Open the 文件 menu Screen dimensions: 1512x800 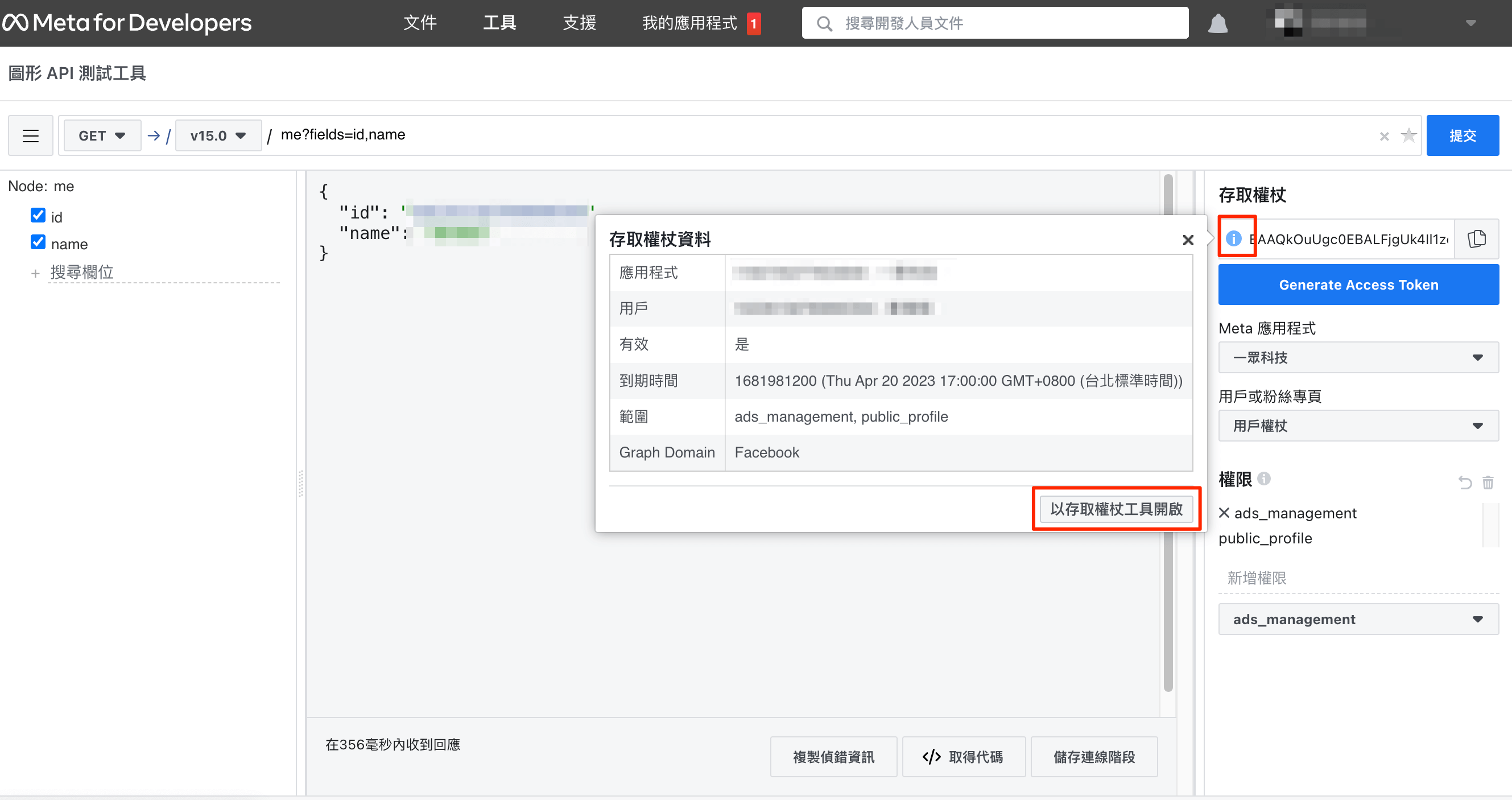point(420,23)
